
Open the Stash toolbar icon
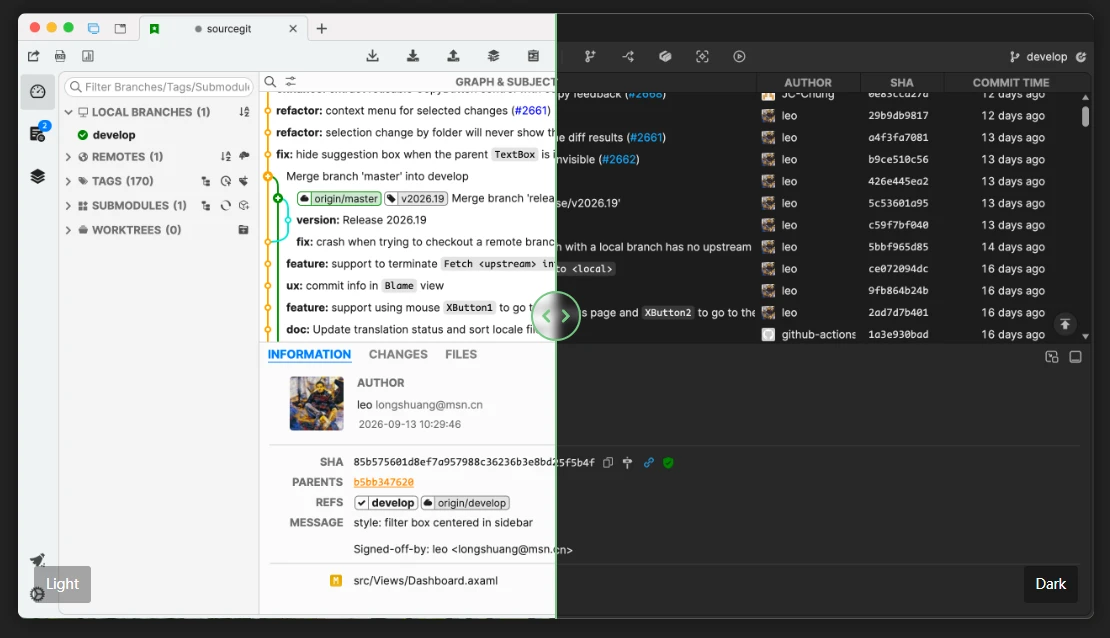[493, 56]
